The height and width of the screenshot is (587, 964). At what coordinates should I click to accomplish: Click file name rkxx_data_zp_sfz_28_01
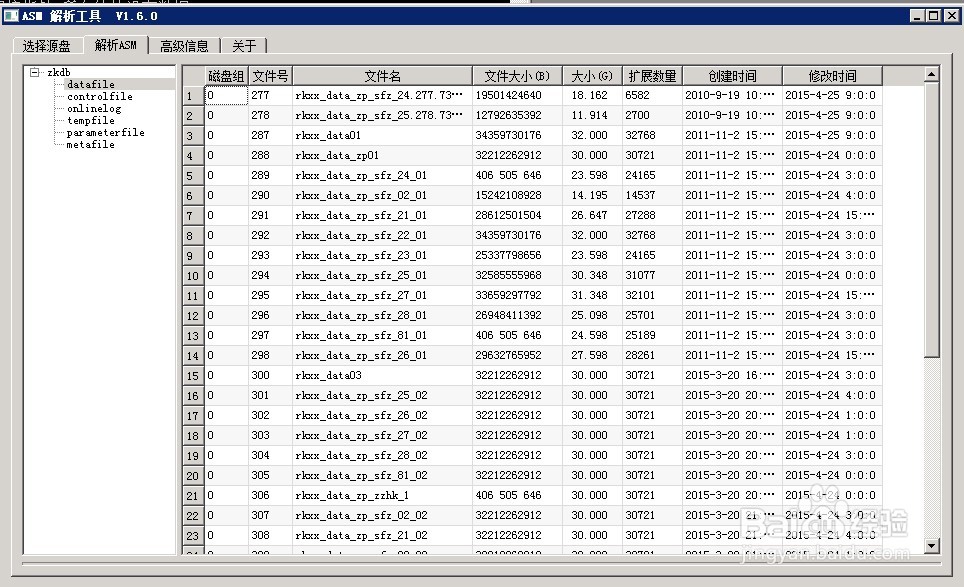tap(361, 315)
